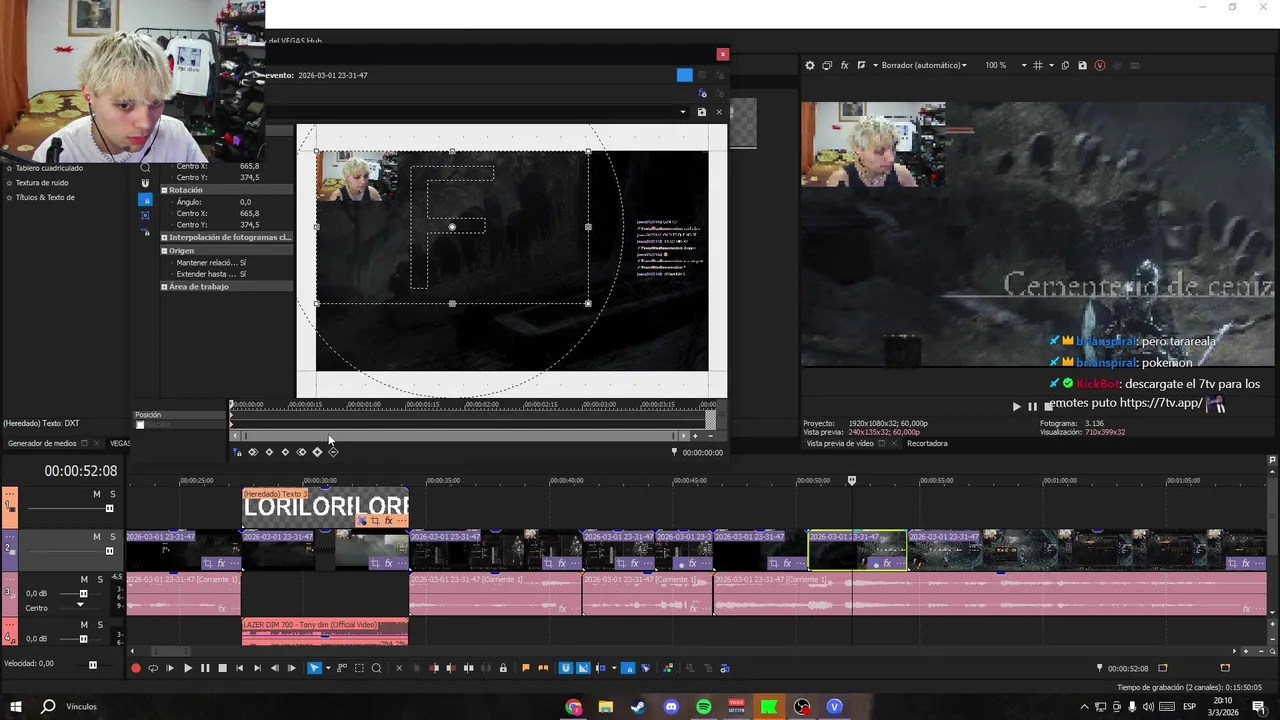Open edit tool dropdown arrow
Screen dimensions: 1280x720
tap(328, 669)
